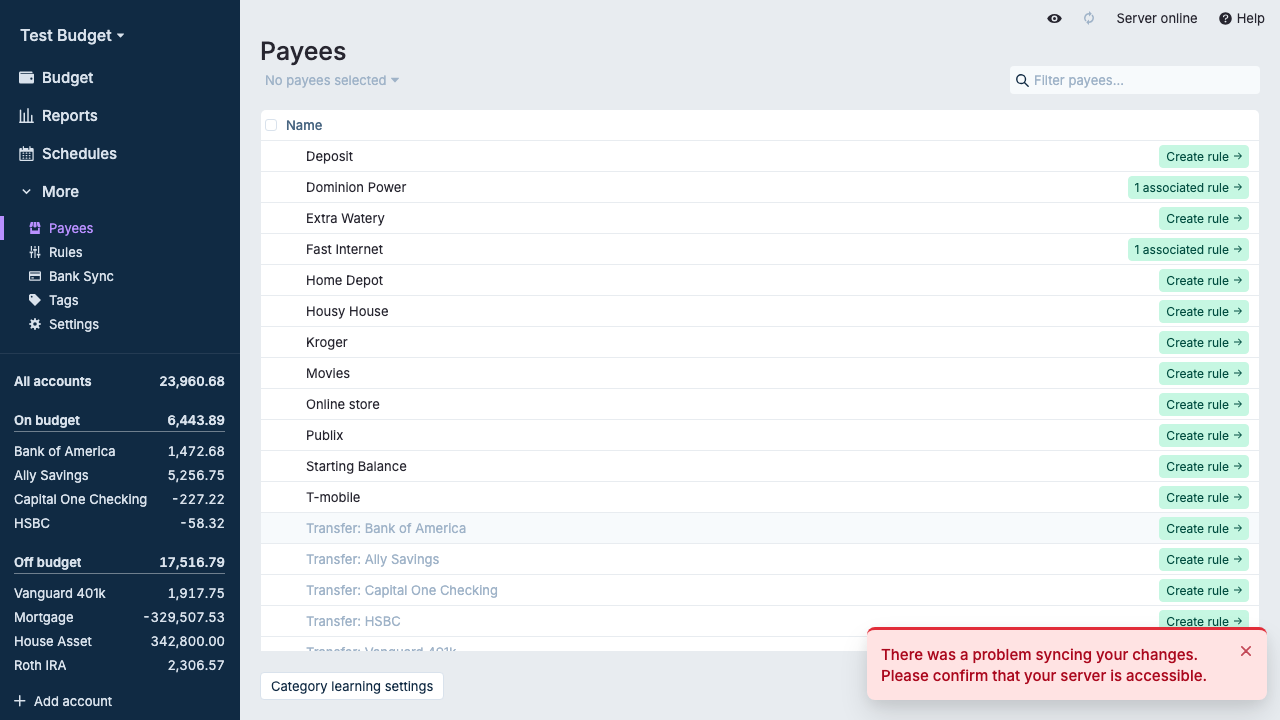Open the No payees selected dropdown
This screenshot has width=1280, height=720.
point(332,80)
